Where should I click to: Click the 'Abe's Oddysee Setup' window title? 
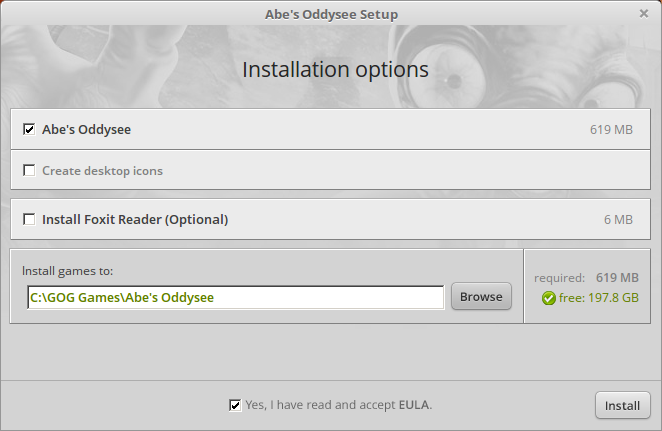[x=331, y=14]
